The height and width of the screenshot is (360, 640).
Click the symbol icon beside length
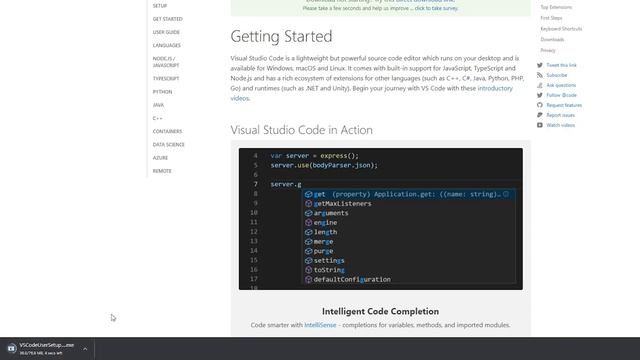[309, 232]
